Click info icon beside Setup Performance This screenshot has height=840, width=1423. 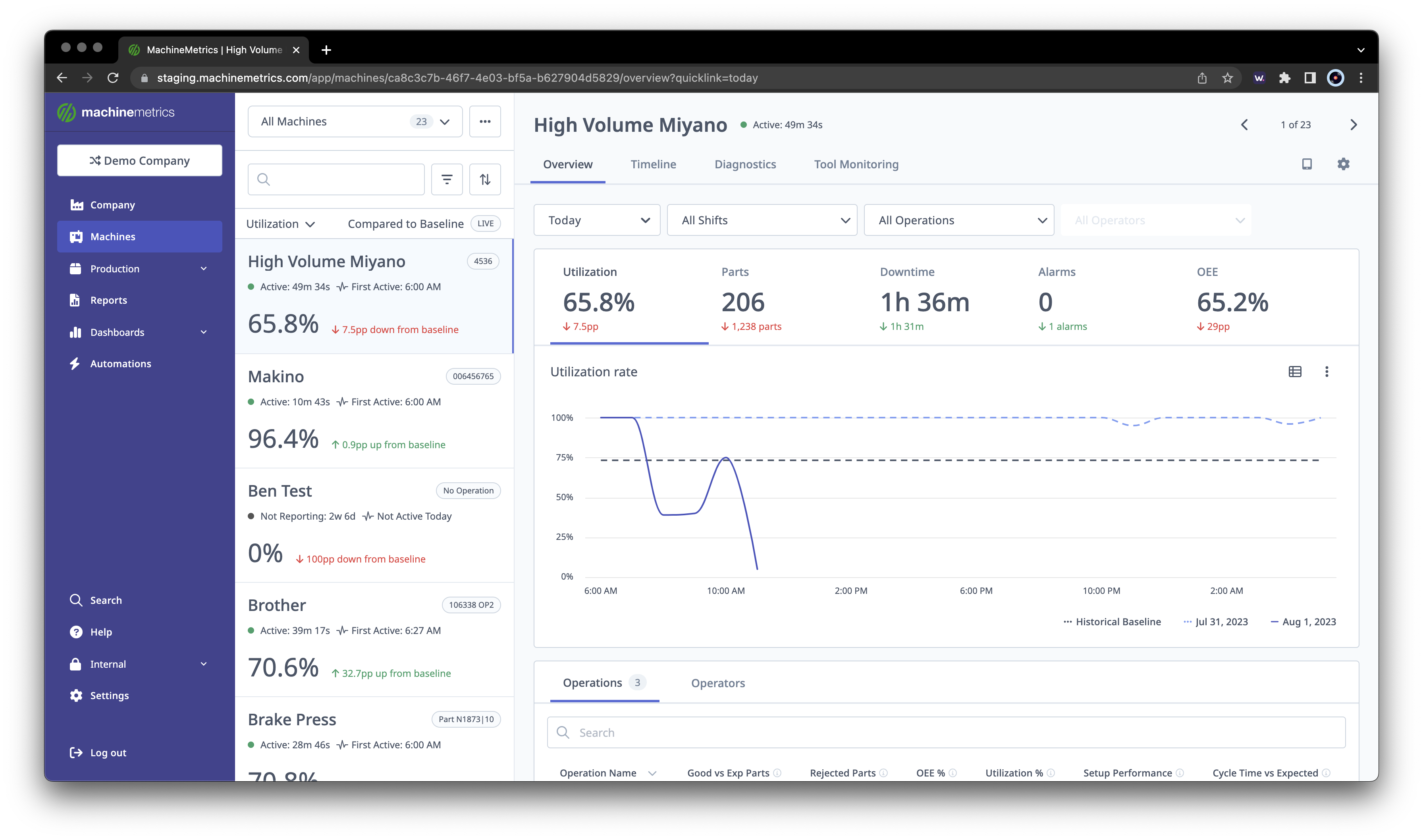coord(1180,773)
